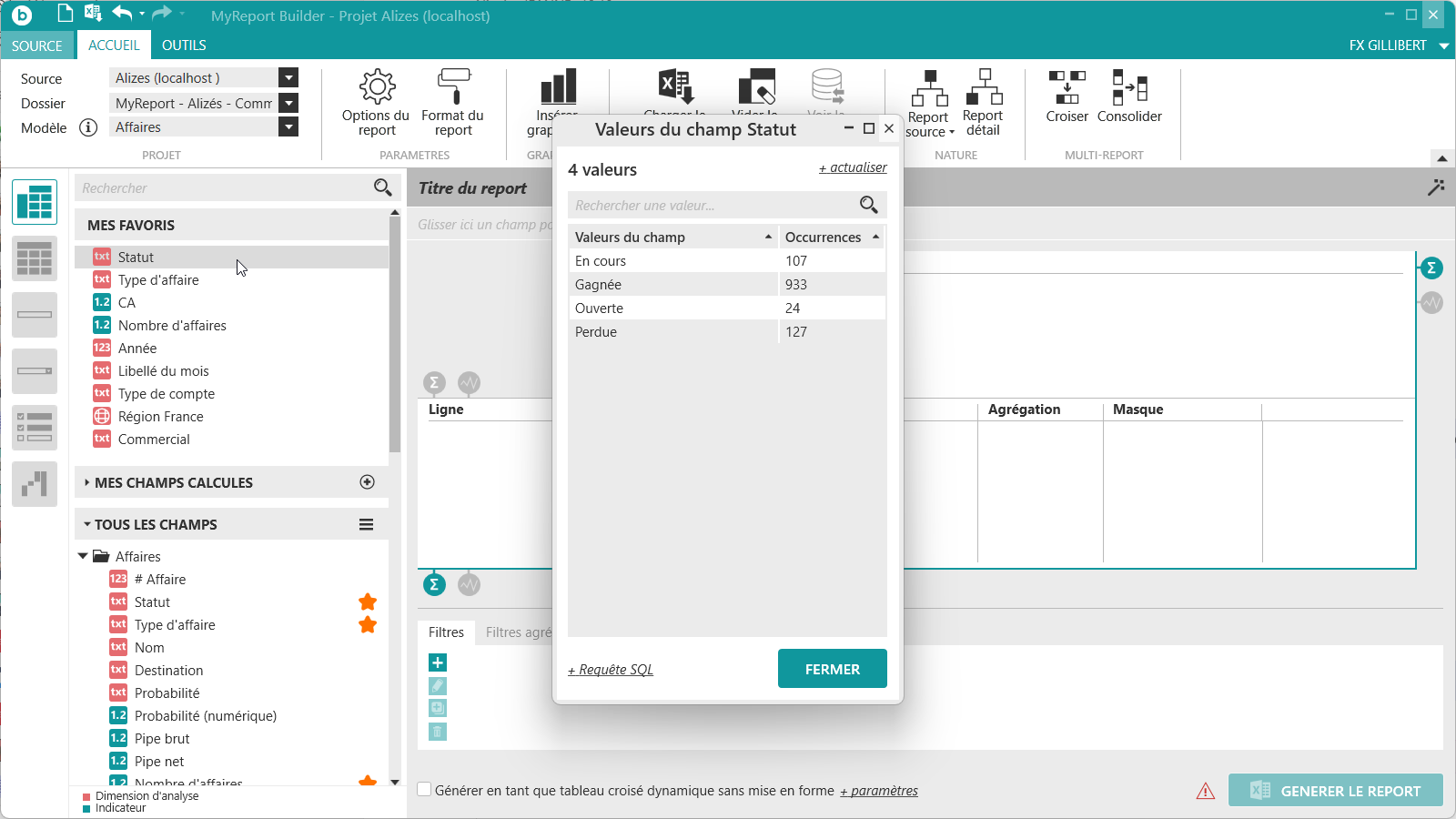Viewport: 1456px width, 819px height.
Task: Click the Modèle info icon
Action: [x=88, y=127]
